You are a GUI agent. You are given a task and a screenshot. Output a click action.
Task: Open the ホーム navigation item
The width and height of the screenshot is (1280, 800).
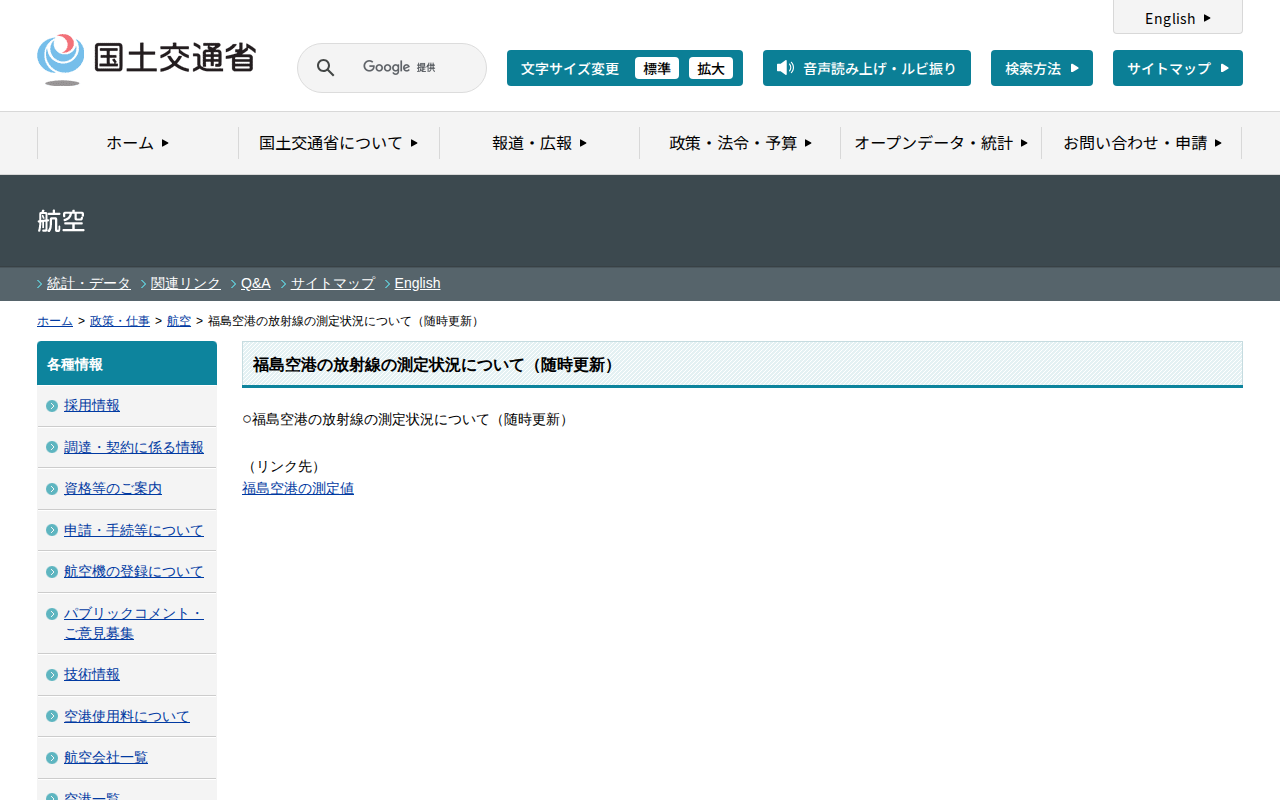pyautogui.click(x=138, y=143)
